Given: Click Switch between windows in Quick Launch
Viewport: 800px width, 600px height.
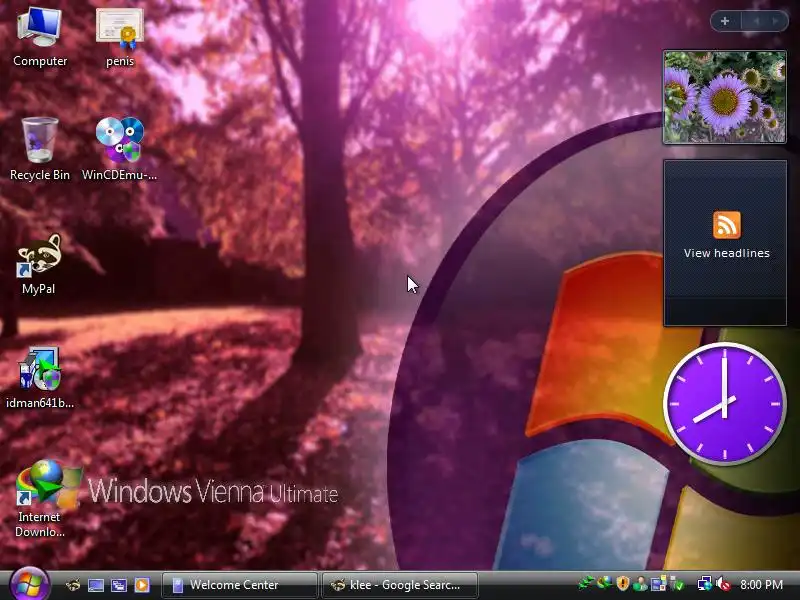Looking at the screenshot, I should pos(119,585).
